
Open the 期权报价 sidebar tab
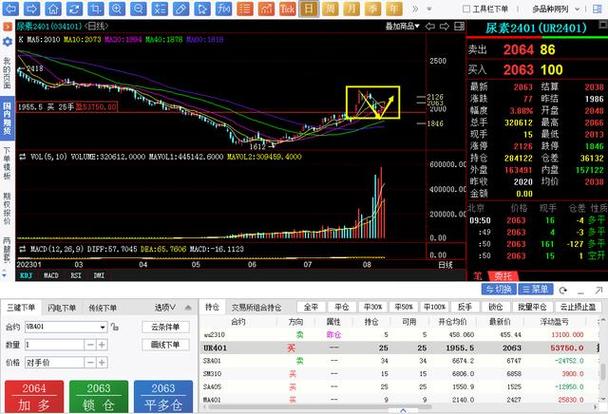pyautogui.click(x=7, y=208)
